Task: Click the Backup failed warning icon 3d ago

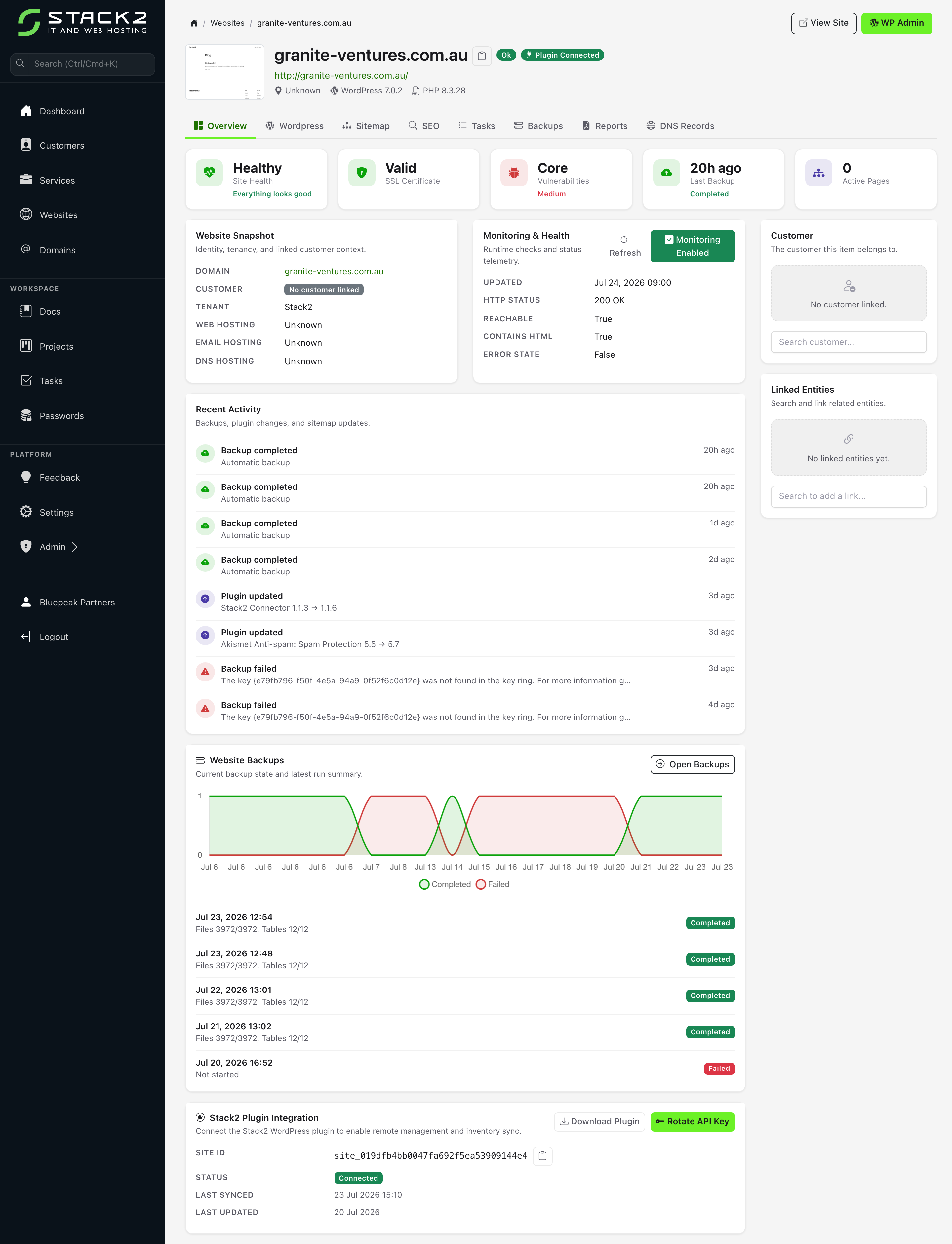Action: (205, 672)
